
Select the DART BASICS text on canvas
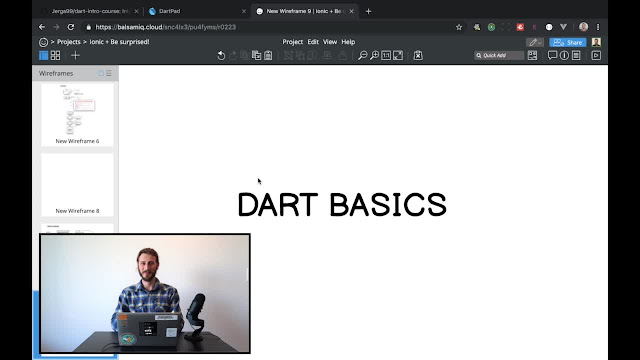tap(342, 204)
